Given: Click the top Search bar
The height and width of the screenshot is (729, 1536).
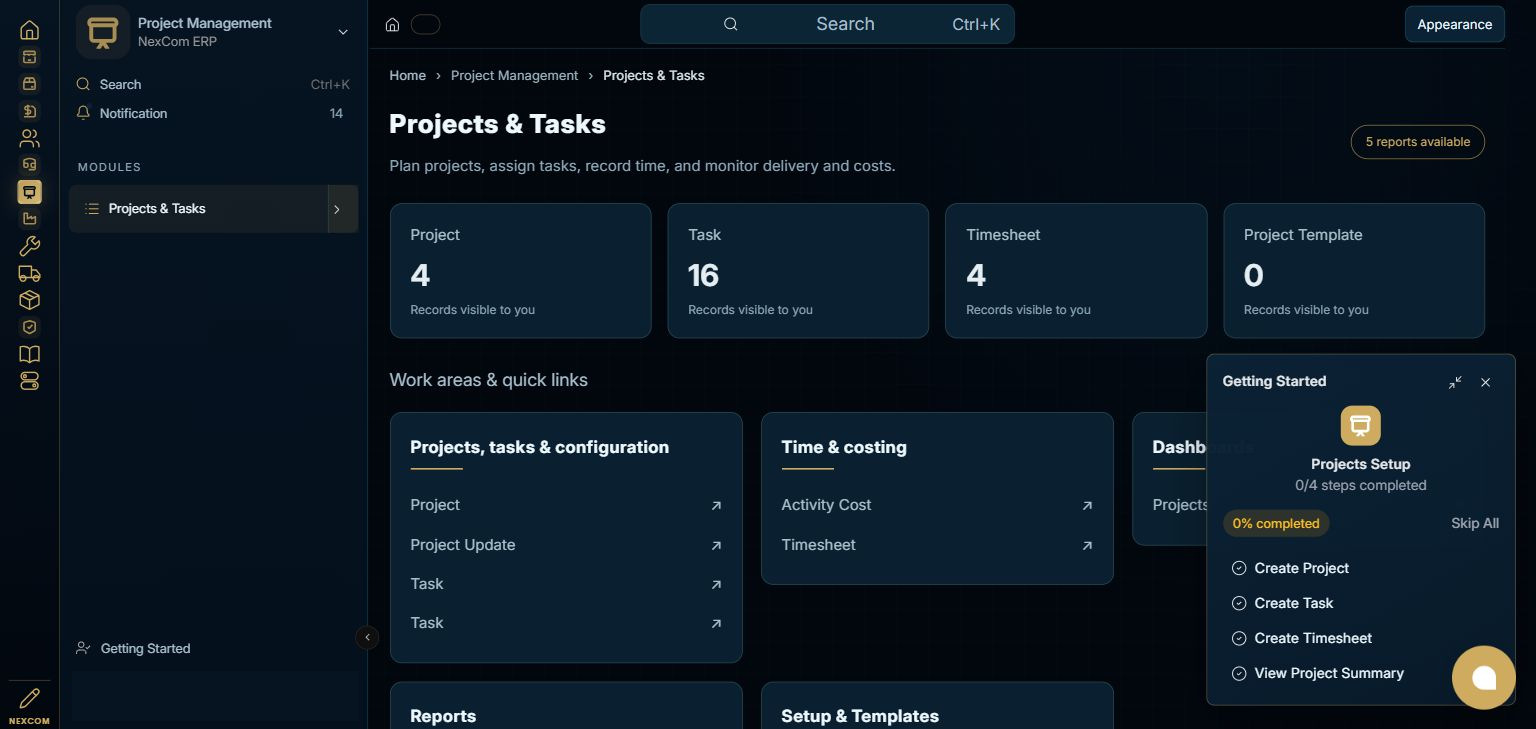Looking at the screenshot, I should click(827, 24).
